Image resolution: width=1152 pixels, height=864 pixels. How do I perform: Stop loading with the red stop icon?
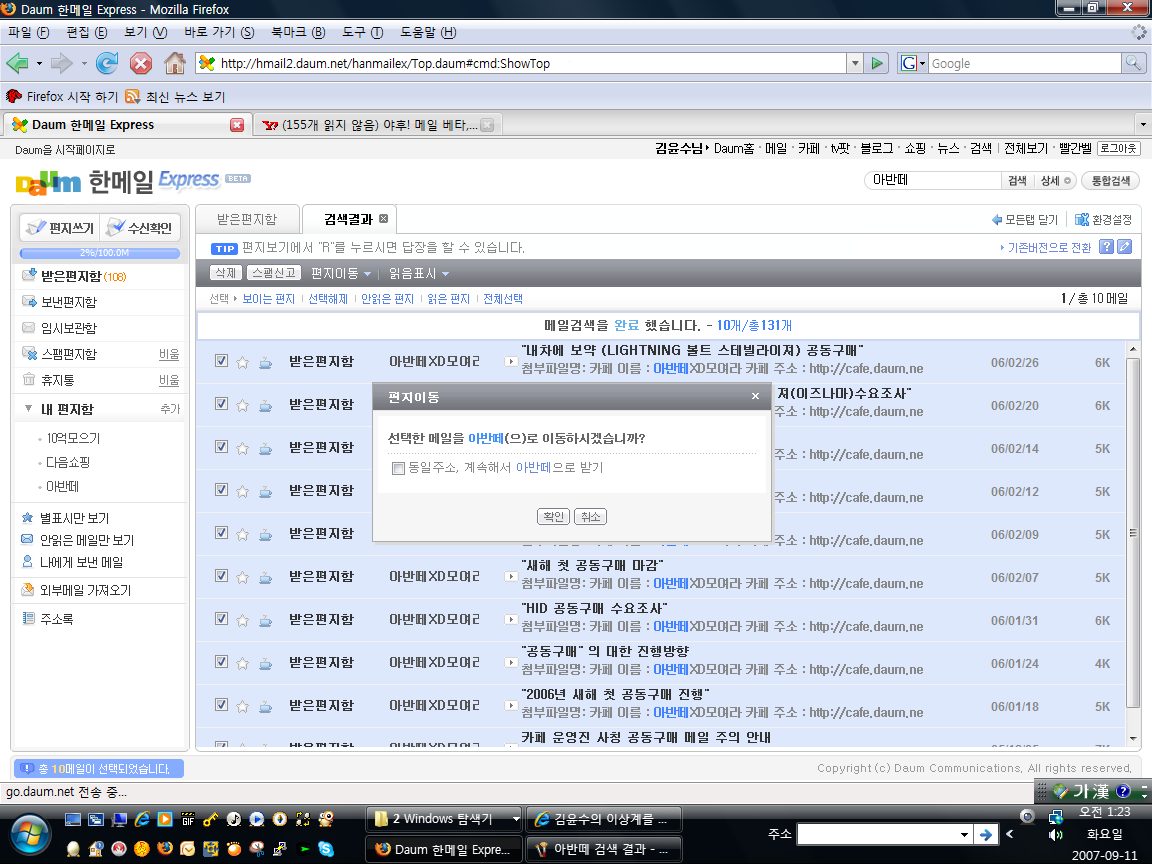click(x=140, y=63)
